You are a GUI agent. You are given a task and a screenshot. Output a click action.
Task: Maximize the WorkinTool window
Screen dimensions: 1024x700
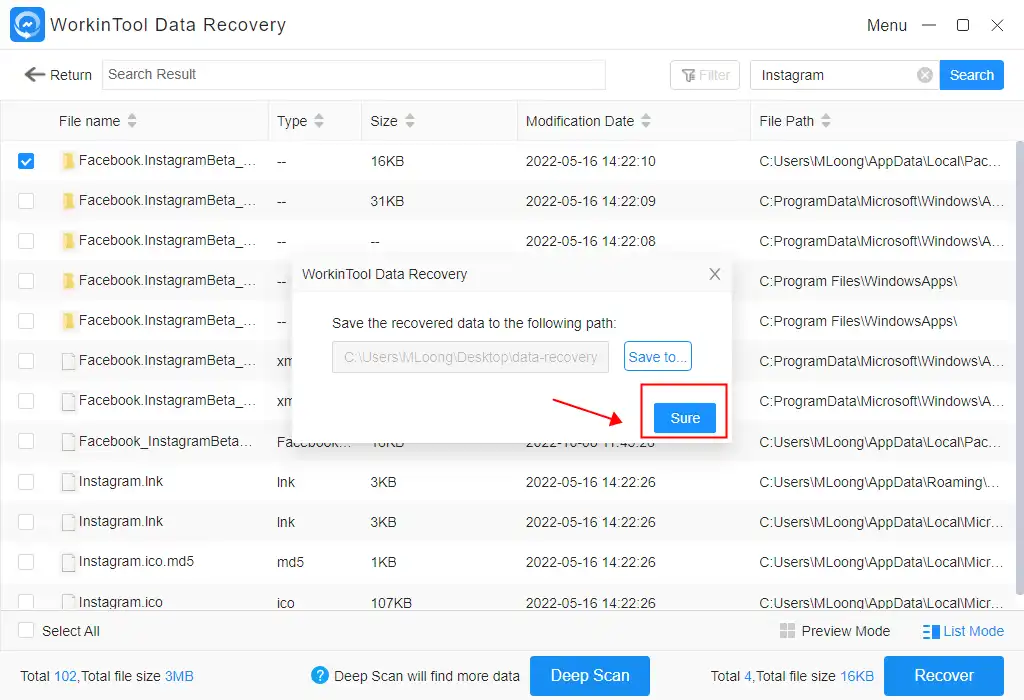[x=963, y=25]
